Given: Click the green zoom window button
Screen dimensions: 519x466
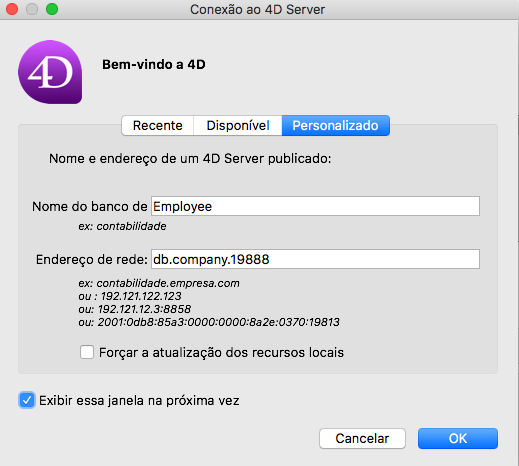Looking at the screenshot, I should (x=52, y=9).
